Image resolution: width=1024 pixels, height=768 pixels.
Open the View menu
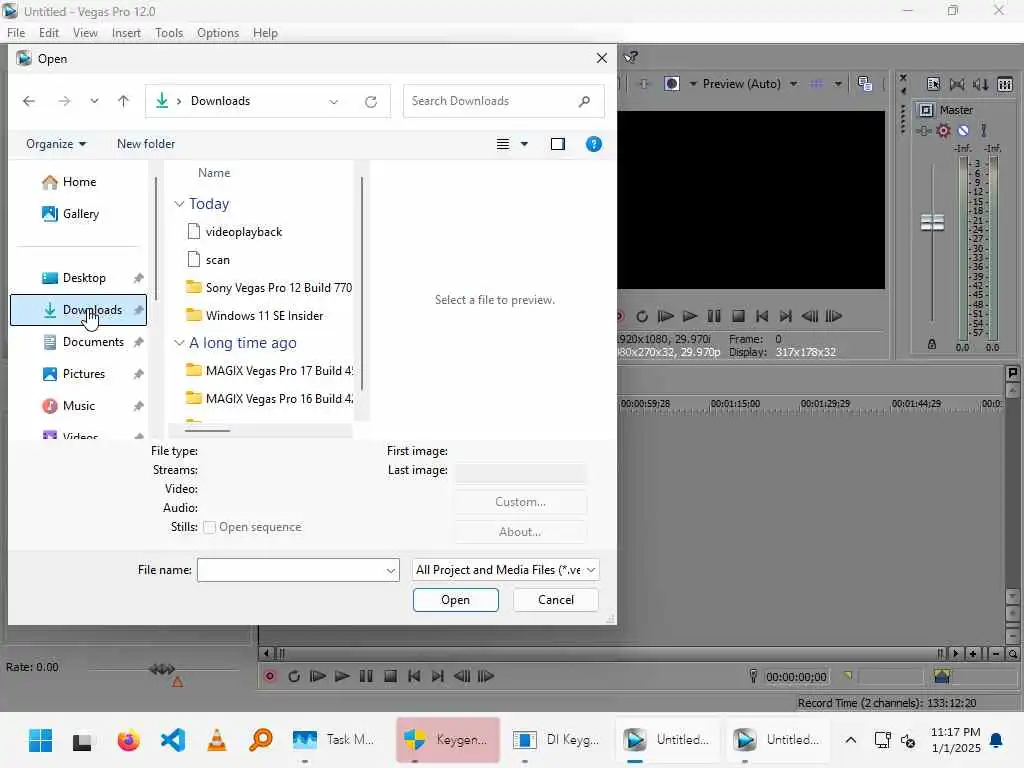tap(86, 33)
